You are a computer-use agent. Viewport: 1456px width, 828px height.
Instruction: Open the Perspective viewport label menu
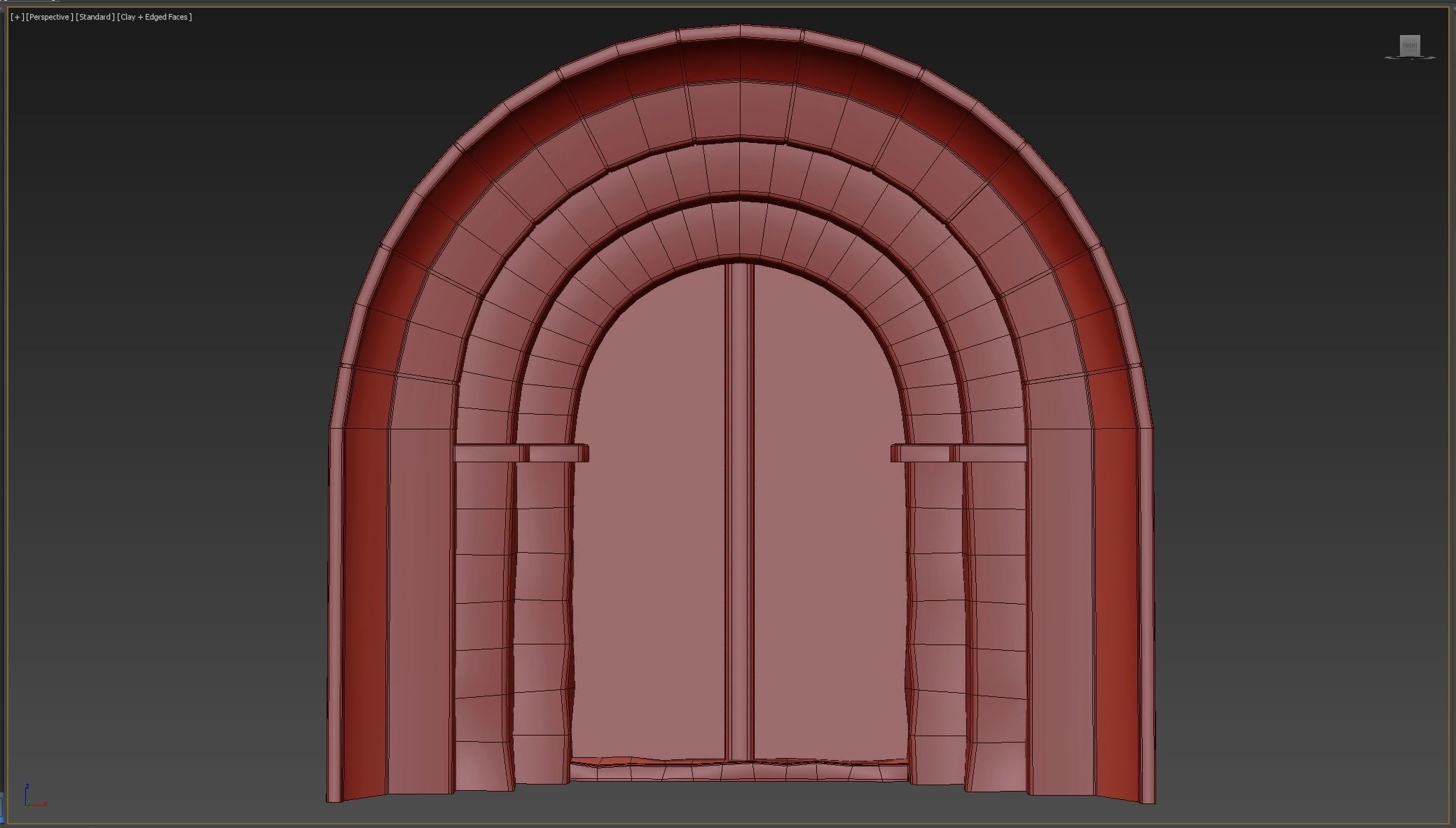click(50, 17)
